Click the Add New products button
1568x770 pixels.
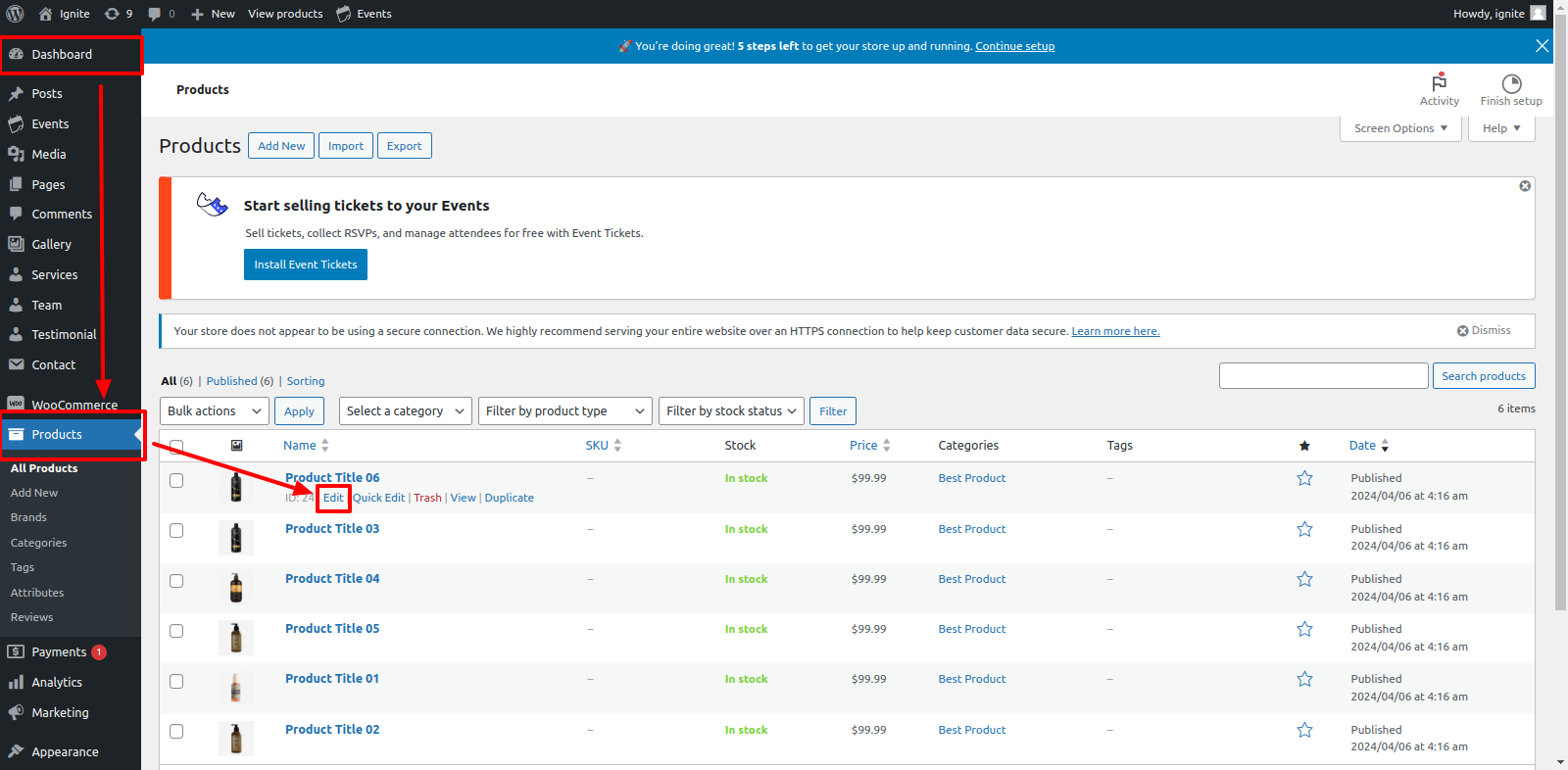coord(281,146)
